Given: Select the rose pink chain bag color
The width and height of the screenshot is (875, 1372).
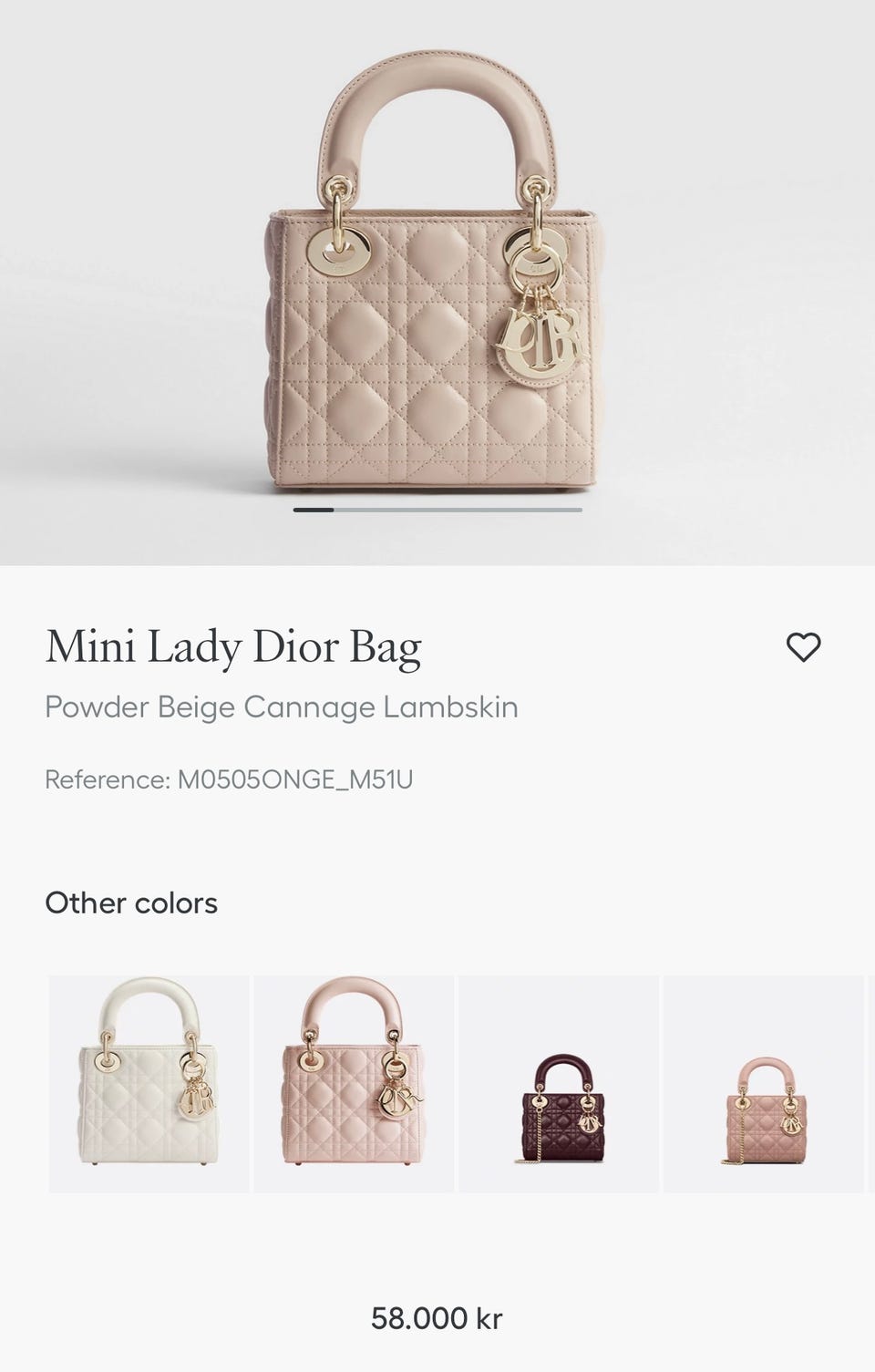Looking at the screenshot, I should tap(763, 1084).
